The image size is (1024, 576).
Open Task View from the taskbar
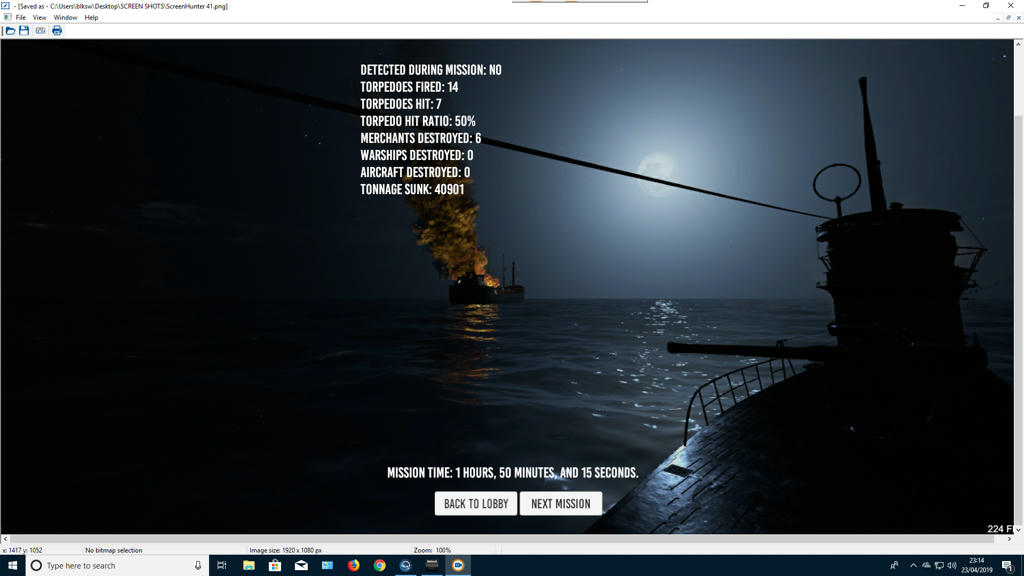222,566
